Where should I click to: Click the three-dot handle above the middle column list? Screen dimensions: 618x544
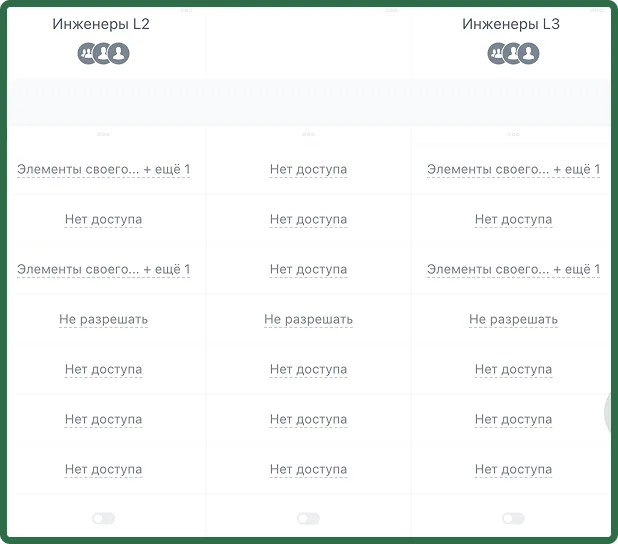click(309, 134)
